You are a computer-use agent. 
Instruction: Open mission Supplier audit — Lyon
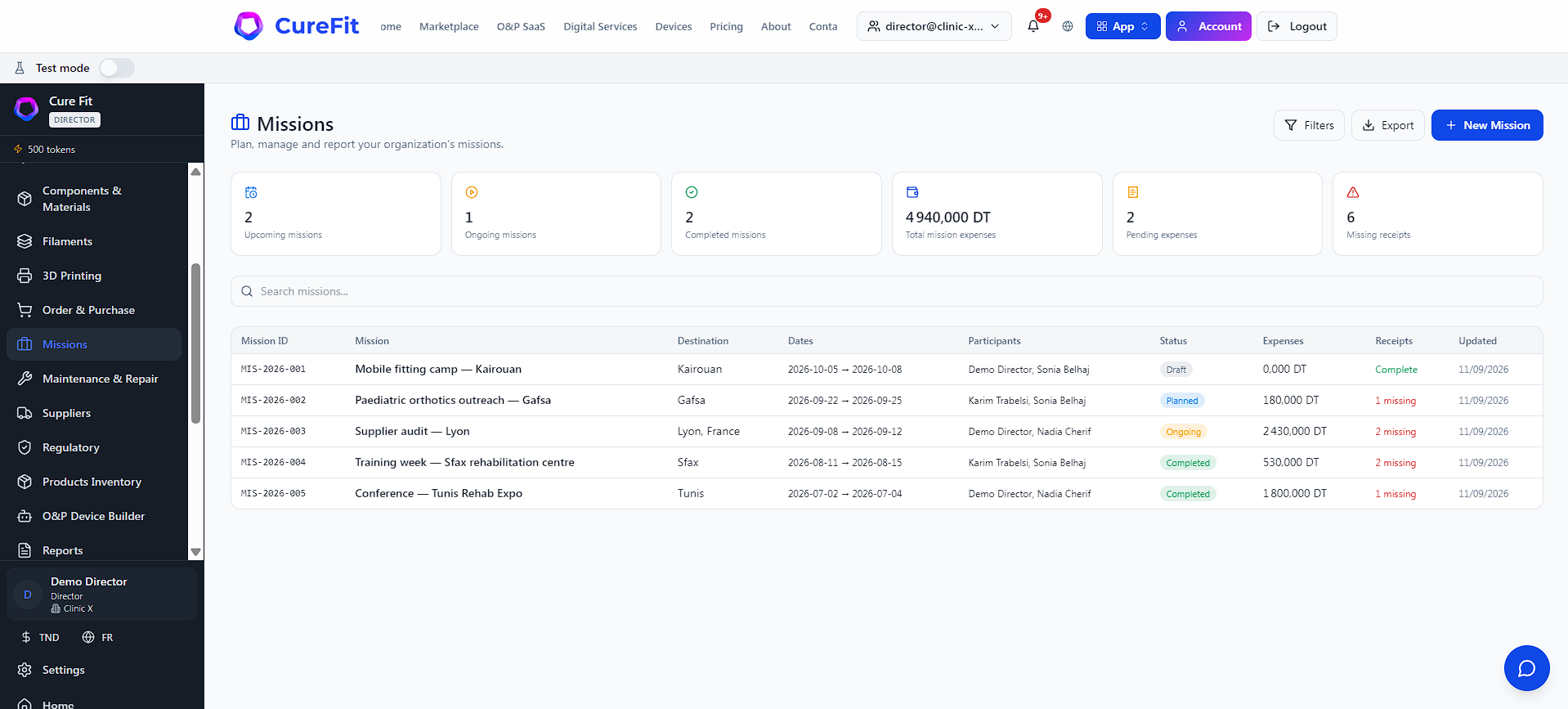coord(412,431)
